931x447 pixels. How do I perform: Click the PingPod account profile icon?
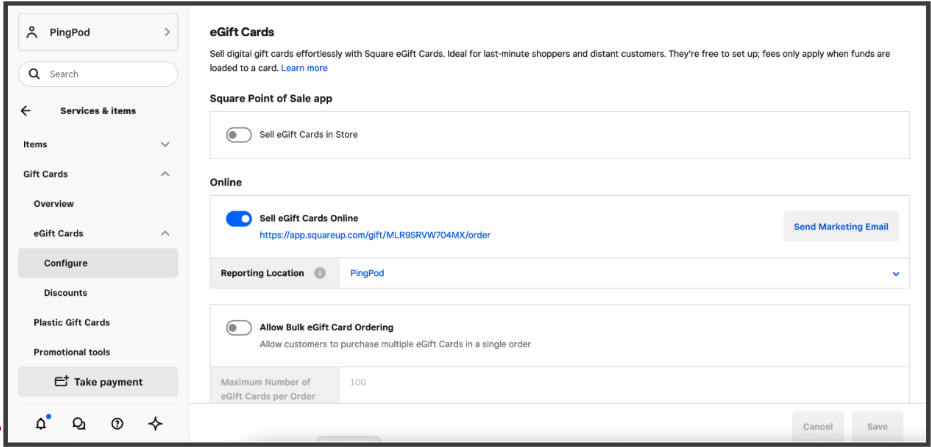(33, 32)
